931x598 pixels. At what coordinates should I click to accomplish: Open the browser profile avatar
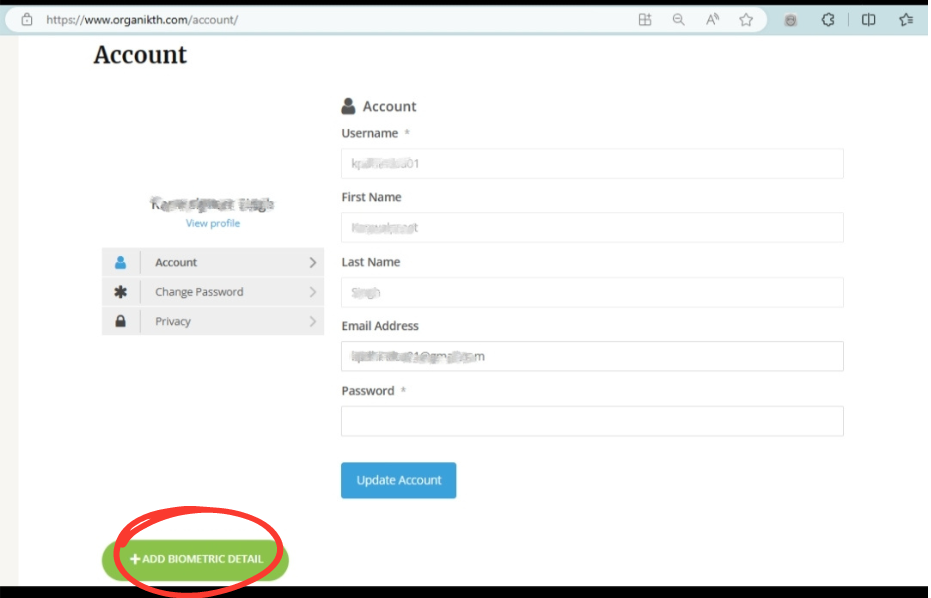pyautogui.click(x=791, y=19)
